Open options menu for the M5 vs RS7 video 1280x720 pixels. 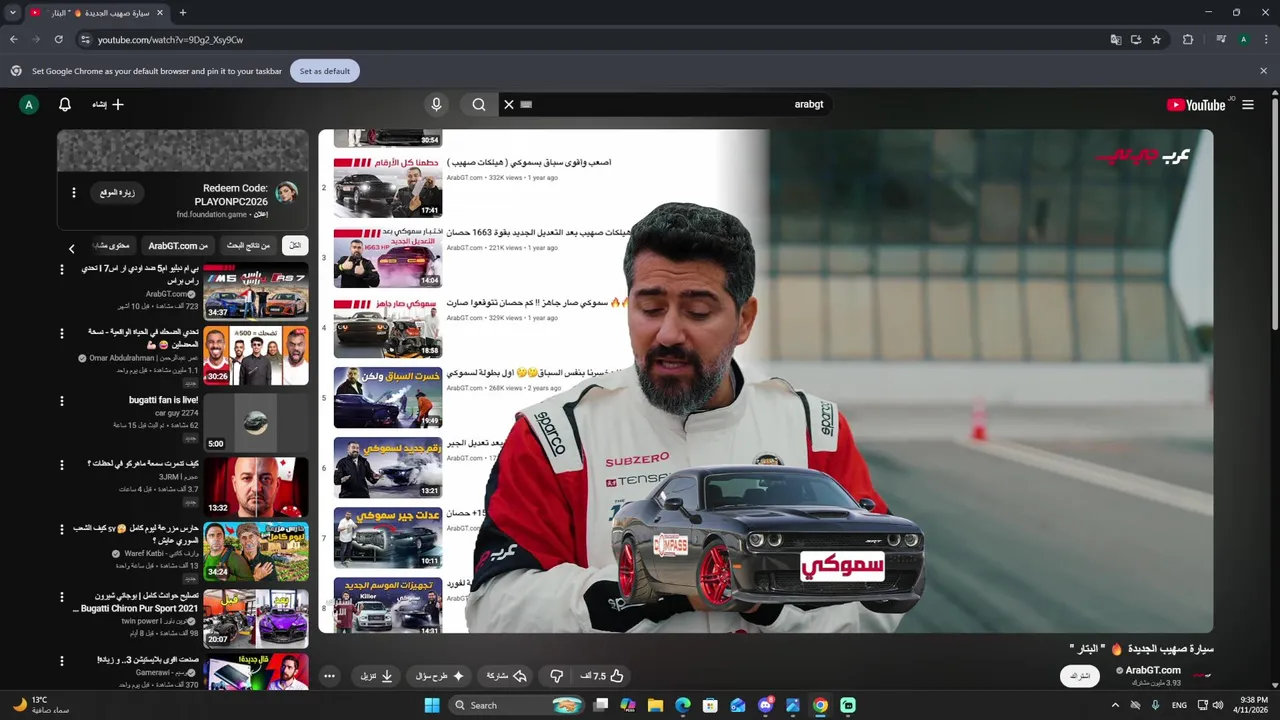tap(62, 270)
